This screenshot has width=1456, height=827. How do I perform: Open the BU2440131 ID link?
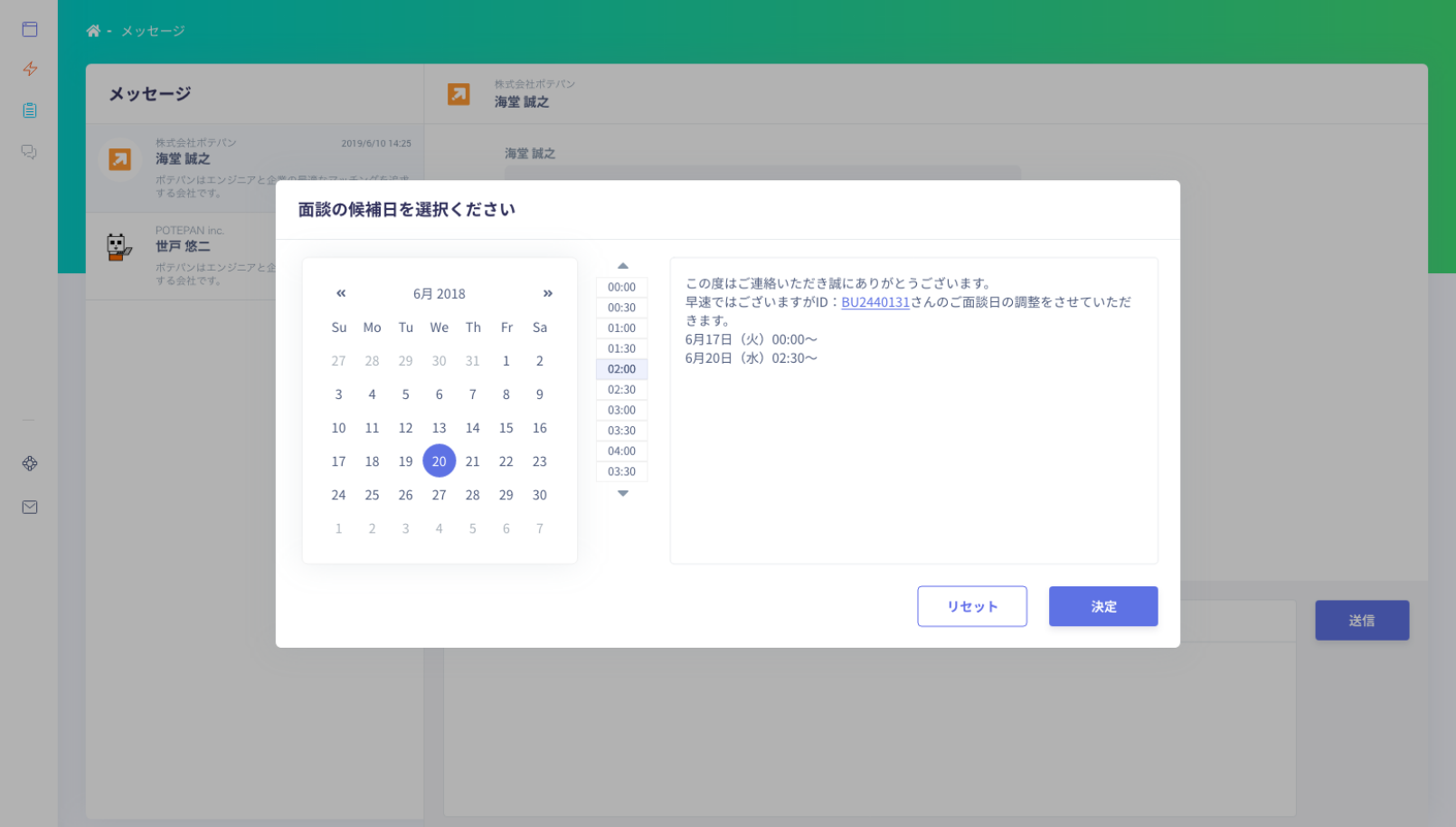[875, 302]
